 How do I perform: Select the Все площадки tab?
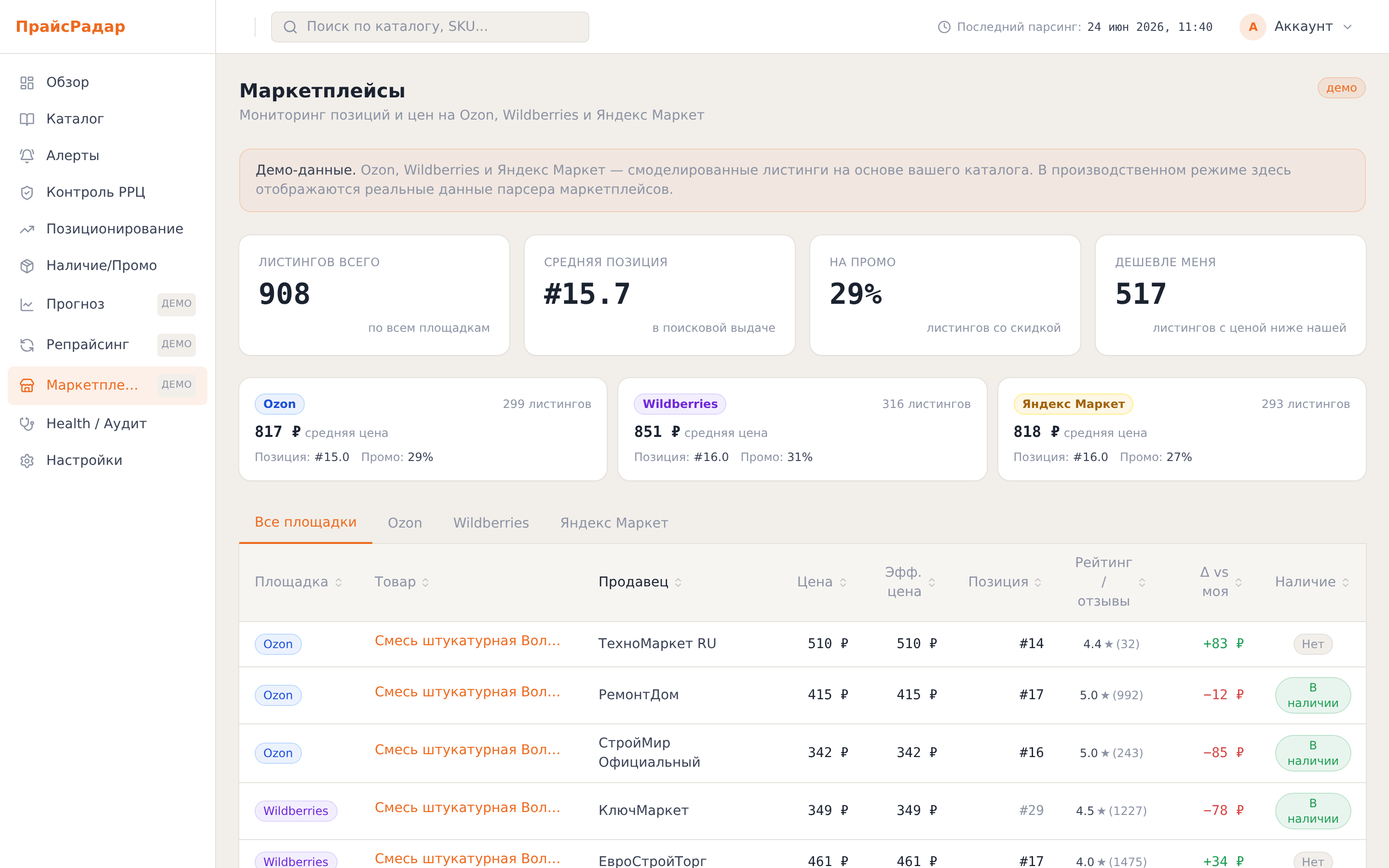pos(305,522)
